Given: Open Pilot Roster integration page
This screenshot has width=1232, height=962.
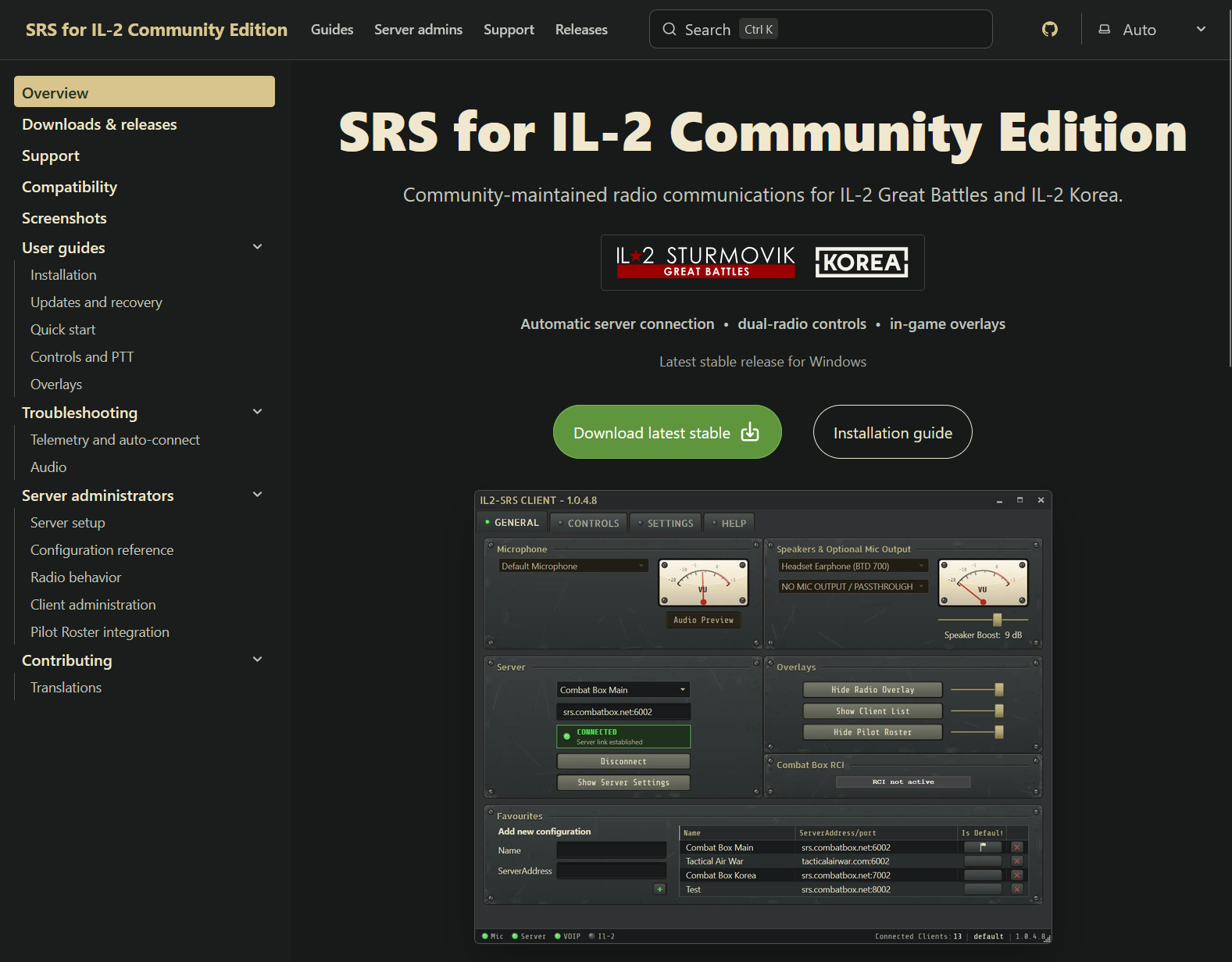Looking at the screenshot, I should pyautogui.click(x=100, y=632).
